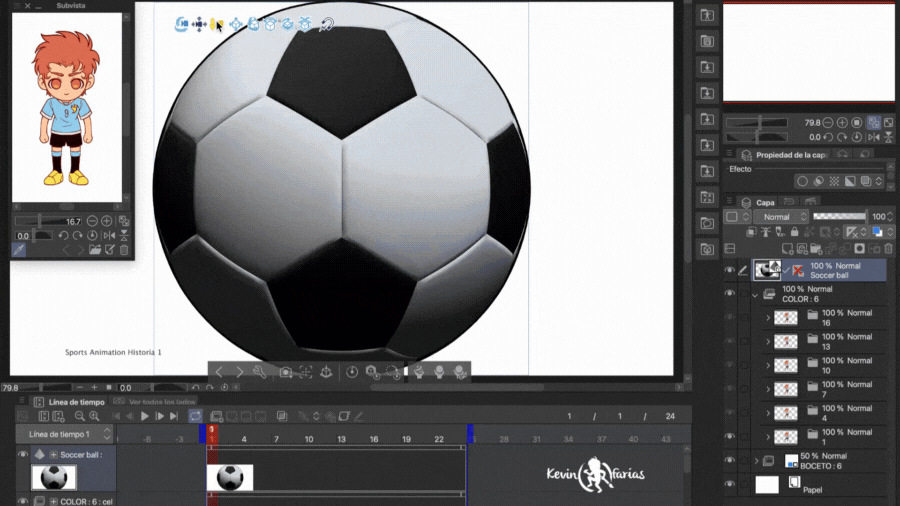Open the Normal blending mode dropdown
Viewport: 900px width, 506px height.
(781, 217)
